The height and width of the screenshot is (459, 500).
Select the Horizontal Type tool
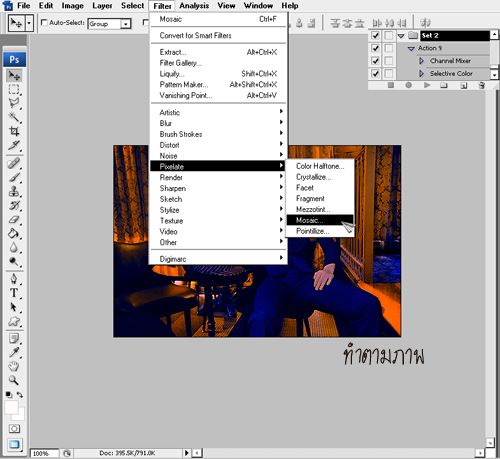(x=14, y=293)
